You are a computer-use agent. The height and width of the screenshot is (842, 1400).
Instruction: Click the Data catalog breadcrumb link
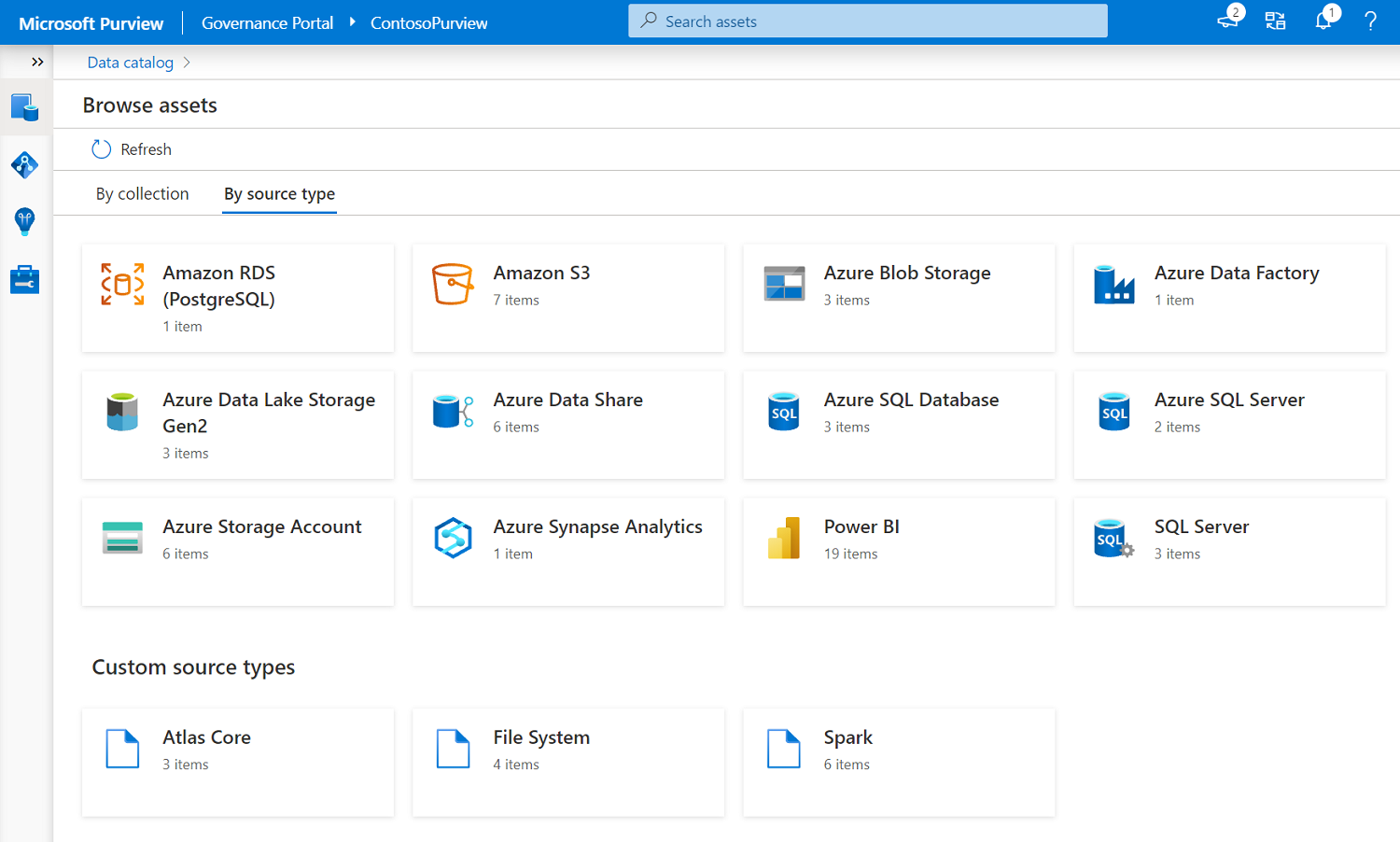click(x=131, y=63)
